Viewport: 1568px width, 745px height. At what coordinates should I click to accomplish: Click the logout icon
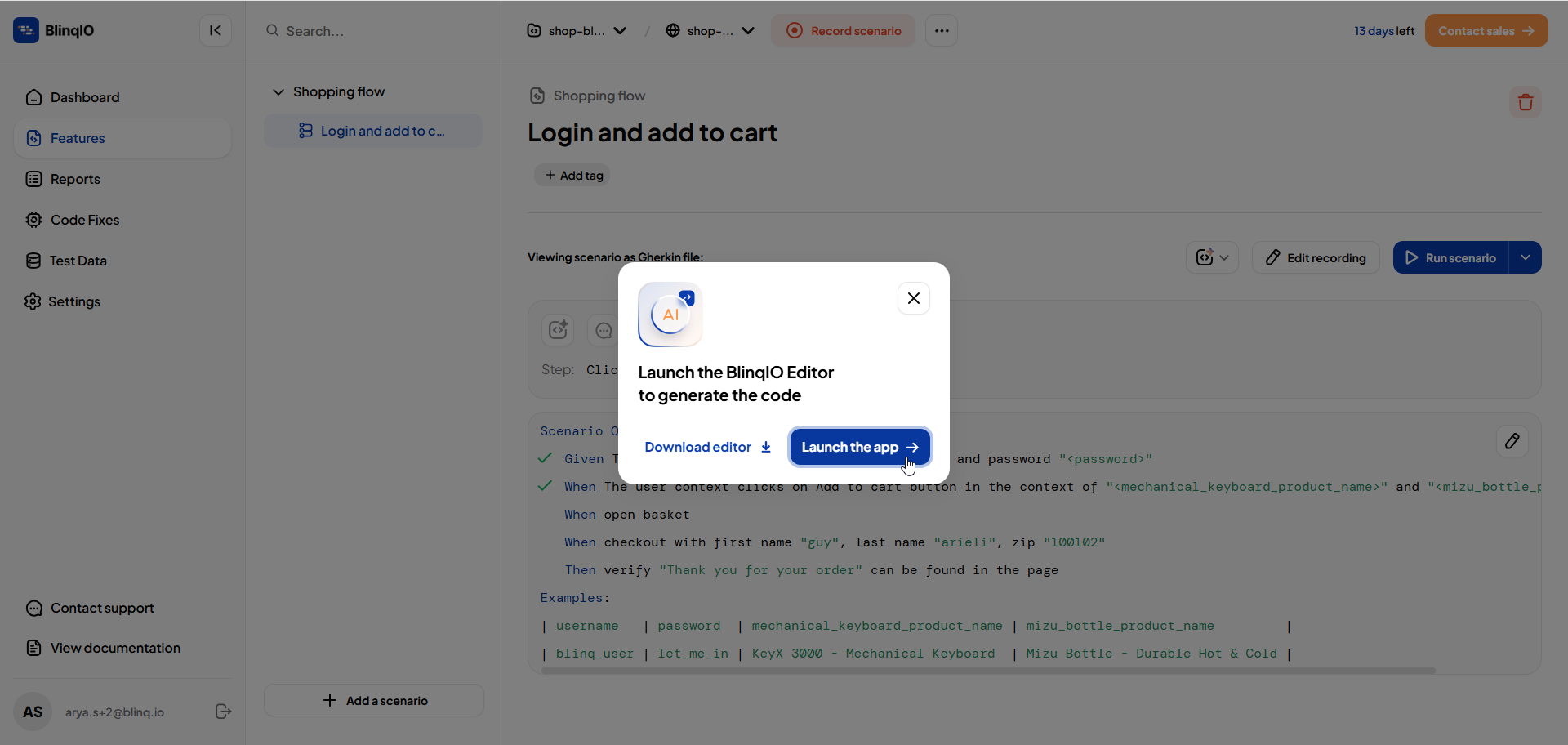tap(223, 712)
